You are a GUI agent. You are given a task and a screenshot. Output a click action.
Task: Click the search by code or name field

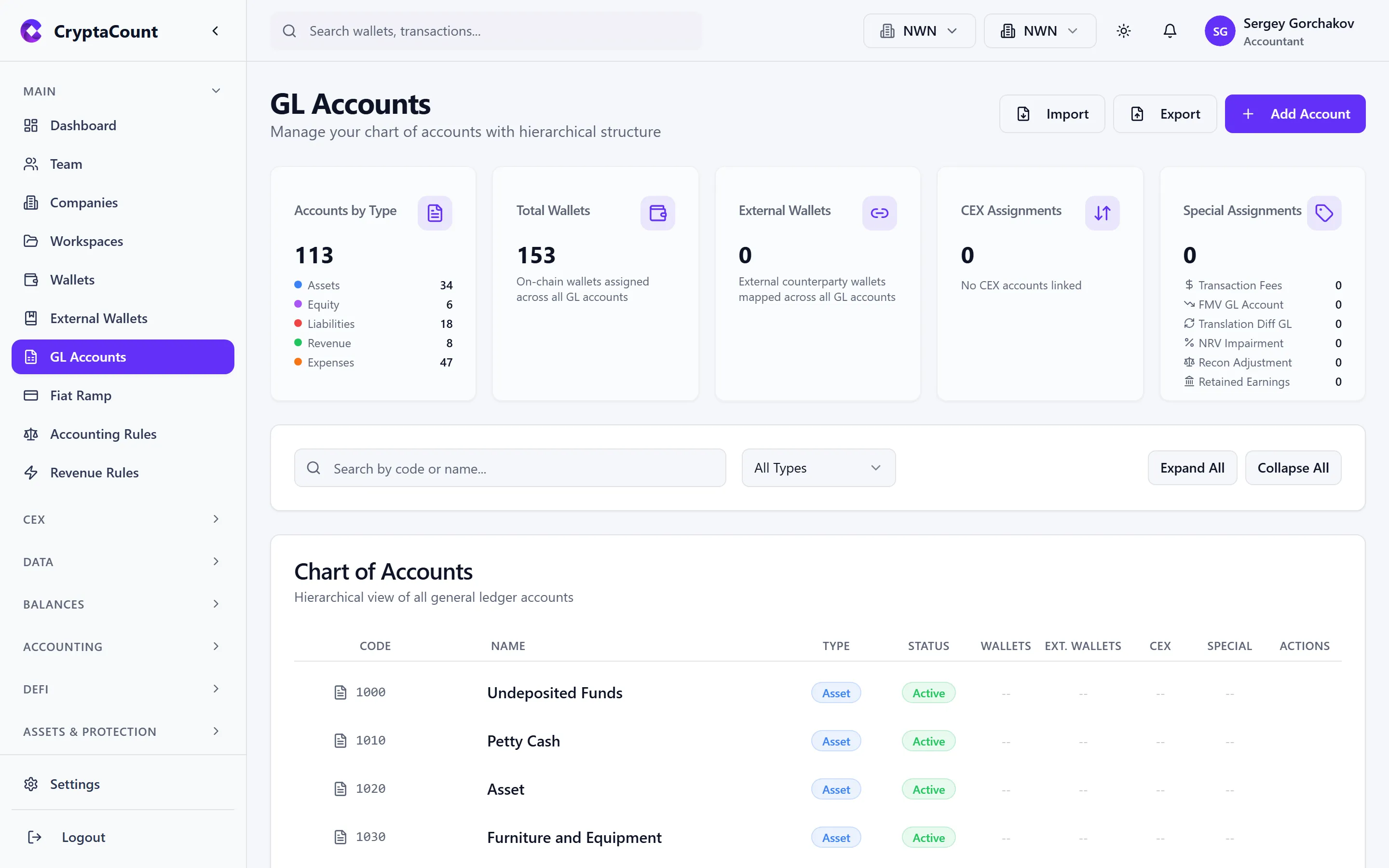[510, 468]
